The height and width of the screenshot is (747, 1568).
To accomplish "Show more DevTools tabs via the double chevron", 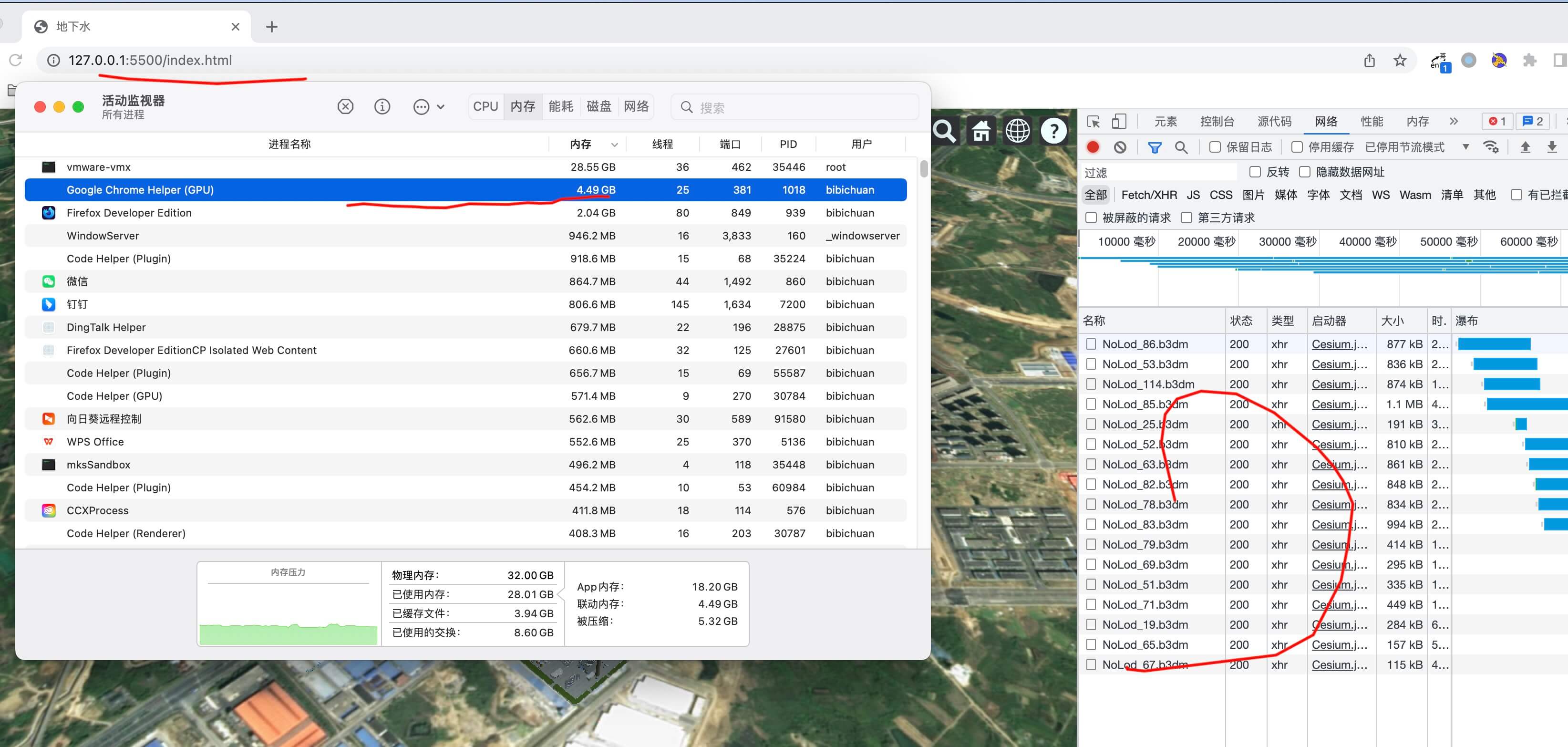I will [x=1454, y=121].
